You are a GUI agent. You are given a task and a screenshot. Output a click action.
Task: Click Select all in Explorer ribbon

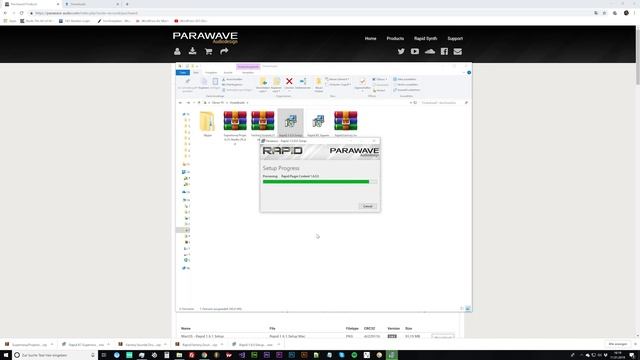[x=404, y=79]
